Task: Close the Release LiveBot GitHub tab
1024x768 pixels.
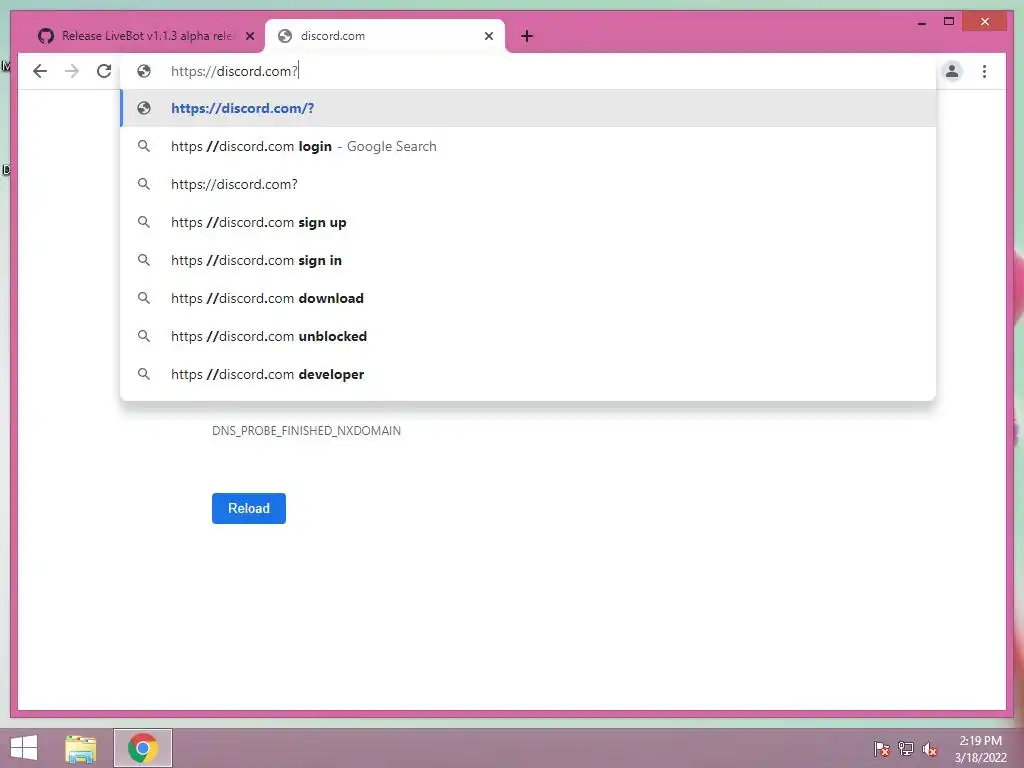Action: click(x=249, y=36)
